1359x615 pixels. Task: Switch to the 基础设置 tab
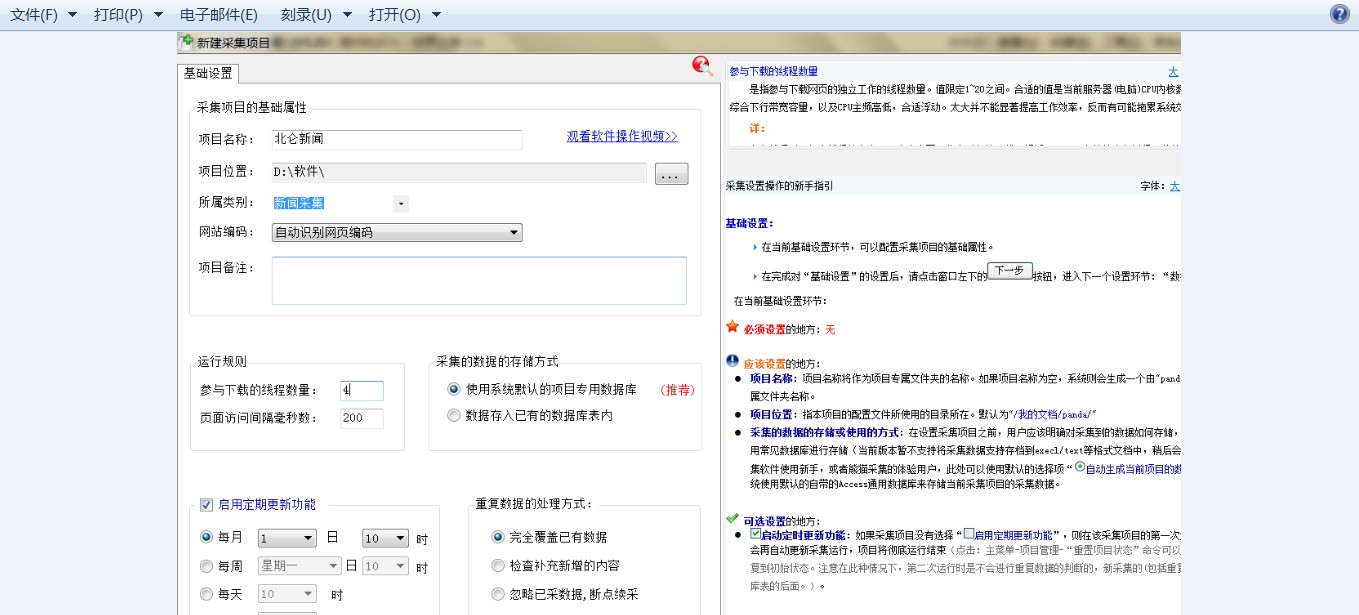(x=208, y=73)
